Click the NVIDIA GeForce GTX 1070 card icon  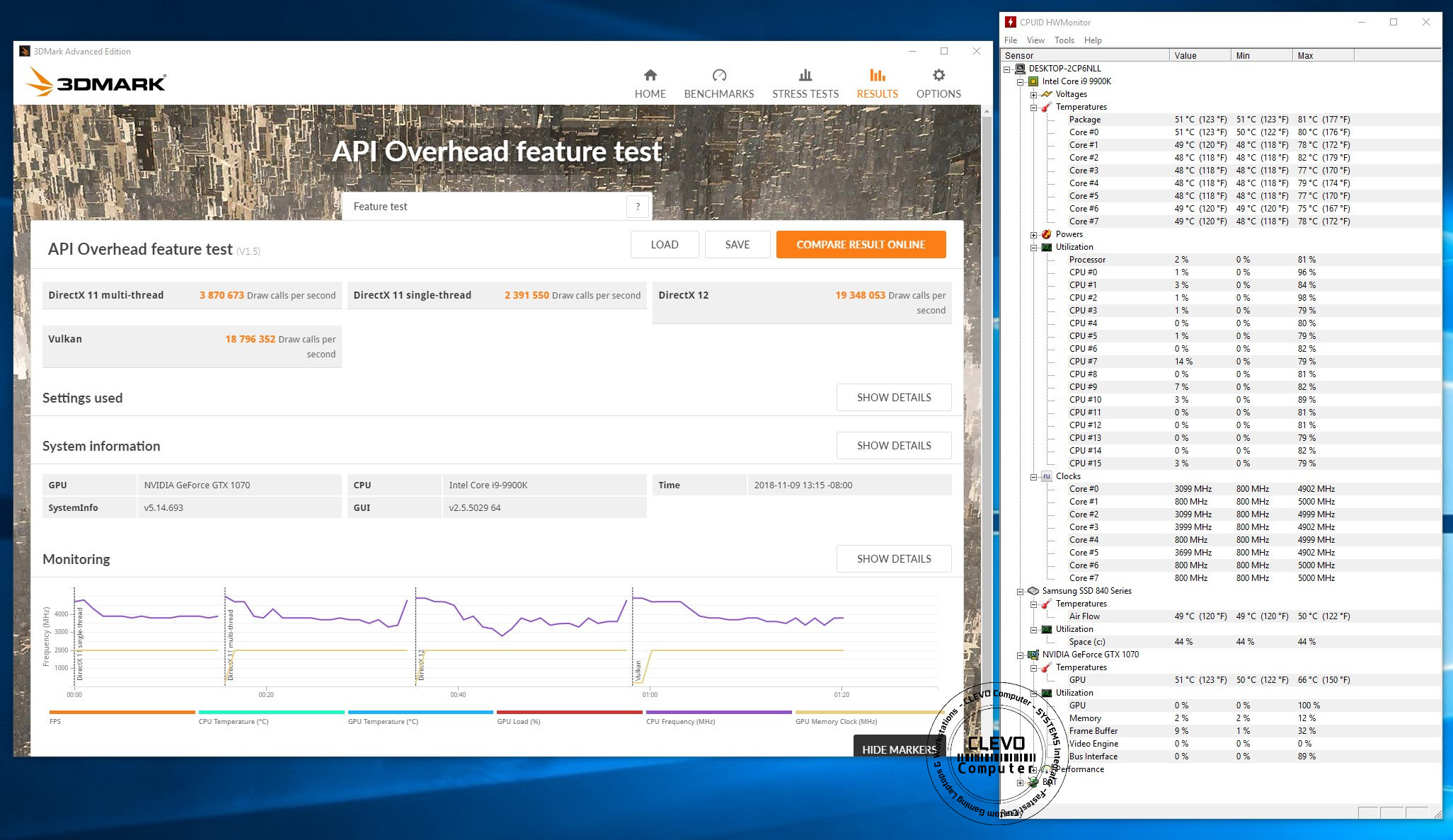pos(1033,655)
